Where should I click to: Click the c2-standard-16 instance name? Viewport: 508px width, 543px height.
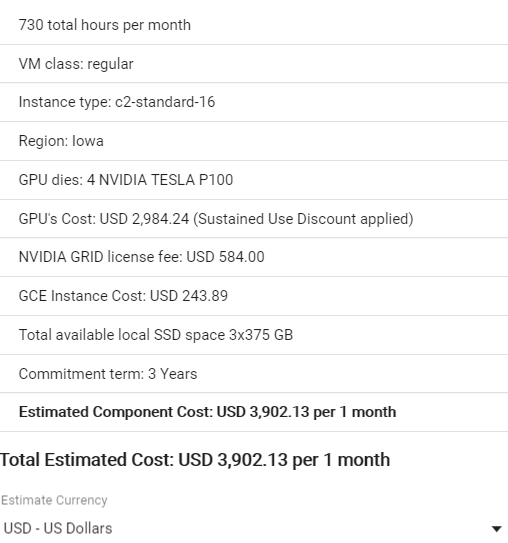tap(165, 102)
